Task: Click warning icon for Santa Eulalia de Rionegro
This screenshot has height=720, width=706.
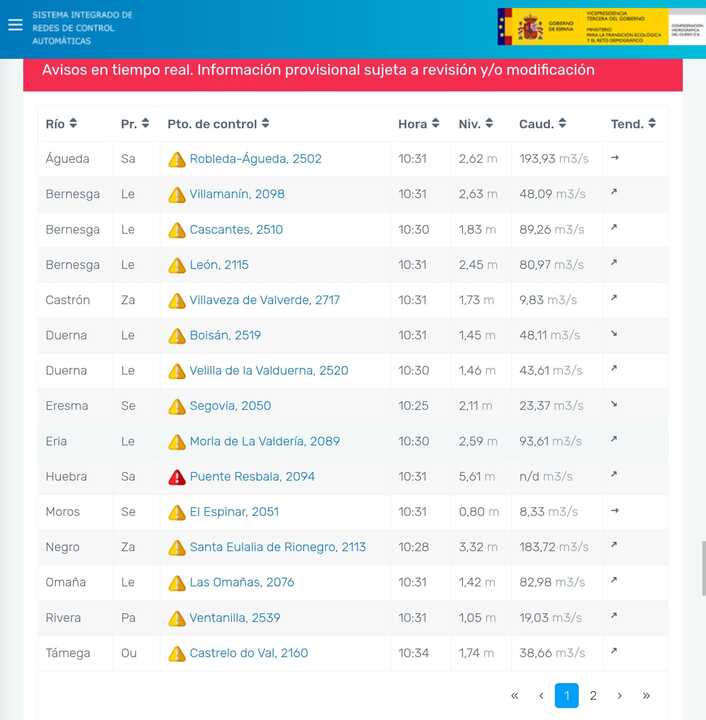Action: [177, 548]
